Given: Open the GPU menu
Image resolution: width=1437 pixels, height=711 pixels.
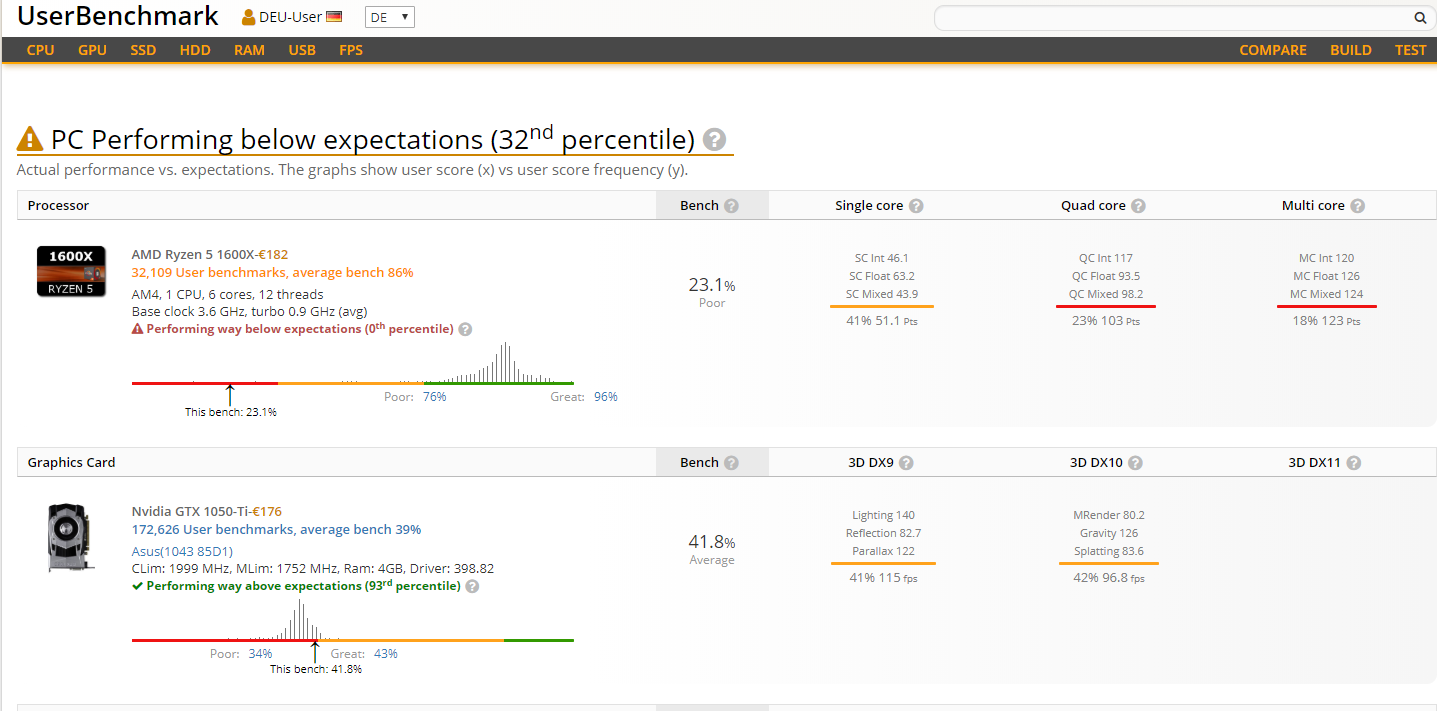Looking at the screenshot, I should (x=92, y=50).
